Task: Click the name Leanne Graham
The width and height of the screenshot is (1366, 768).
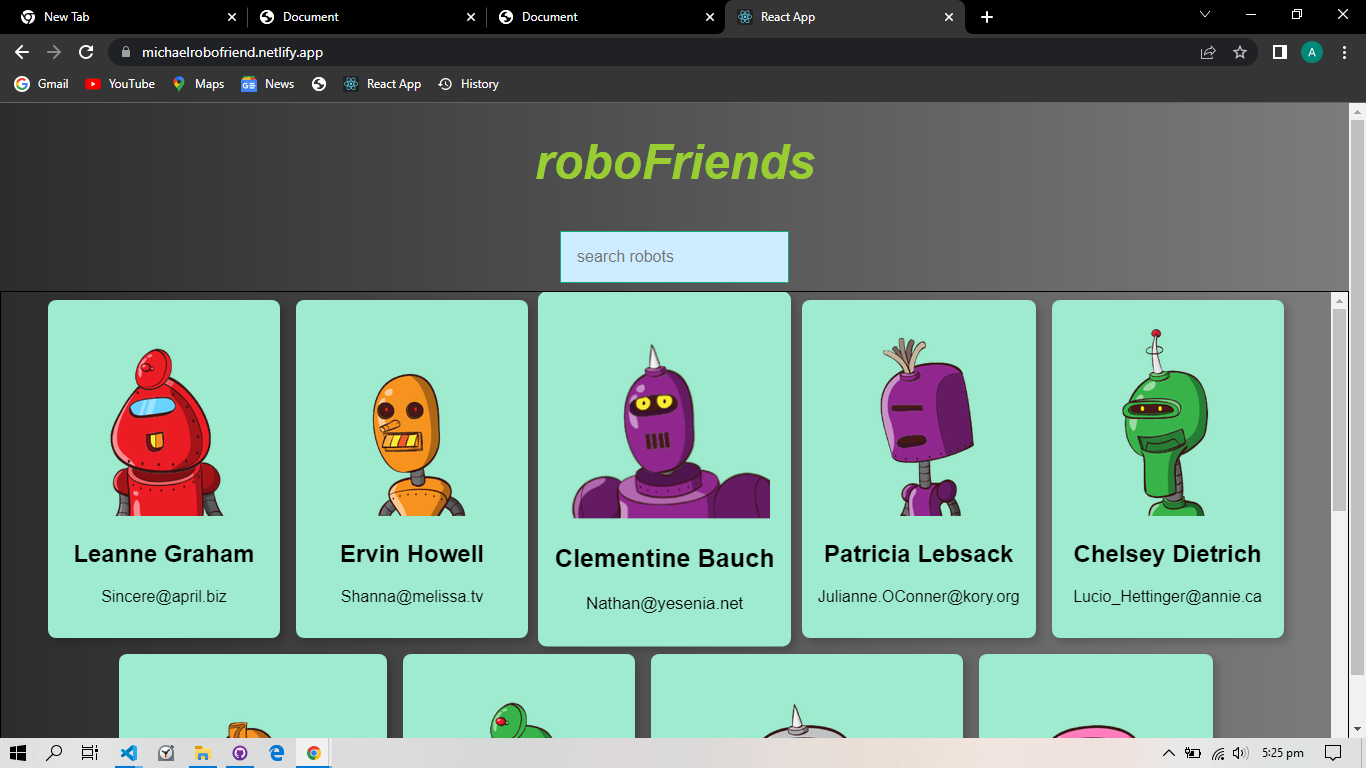Action: point(164,554)
